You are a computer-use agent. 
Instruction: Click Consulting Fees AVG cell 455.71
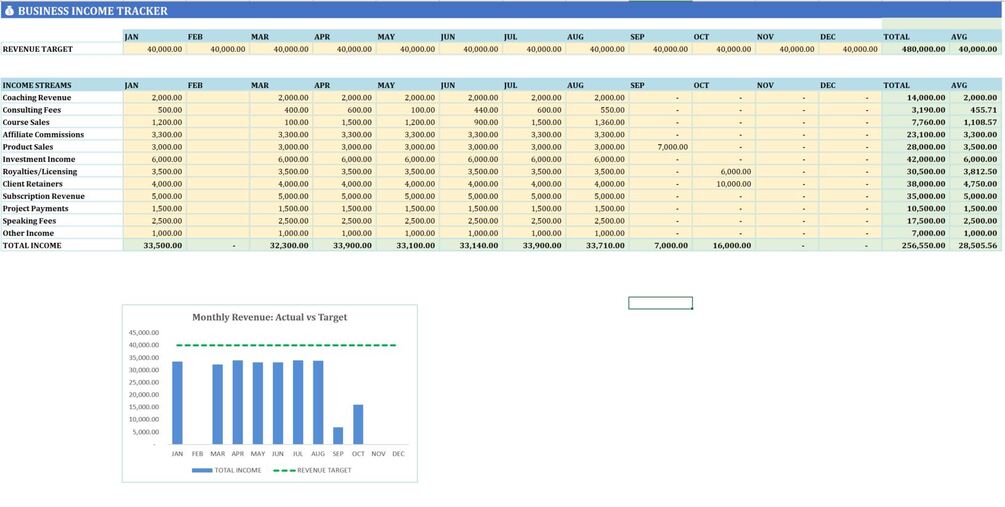pos(974,110)
